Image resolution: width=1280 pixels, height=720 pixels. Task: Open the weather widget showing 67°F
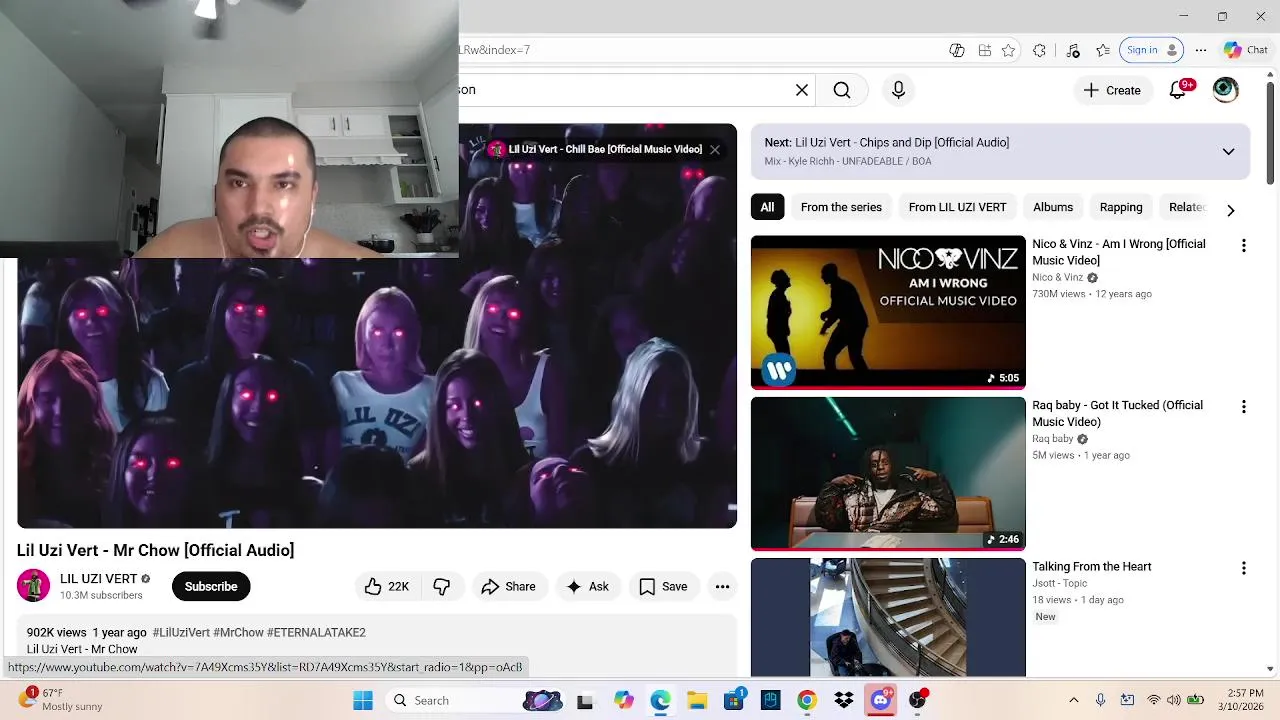point(62,700)
